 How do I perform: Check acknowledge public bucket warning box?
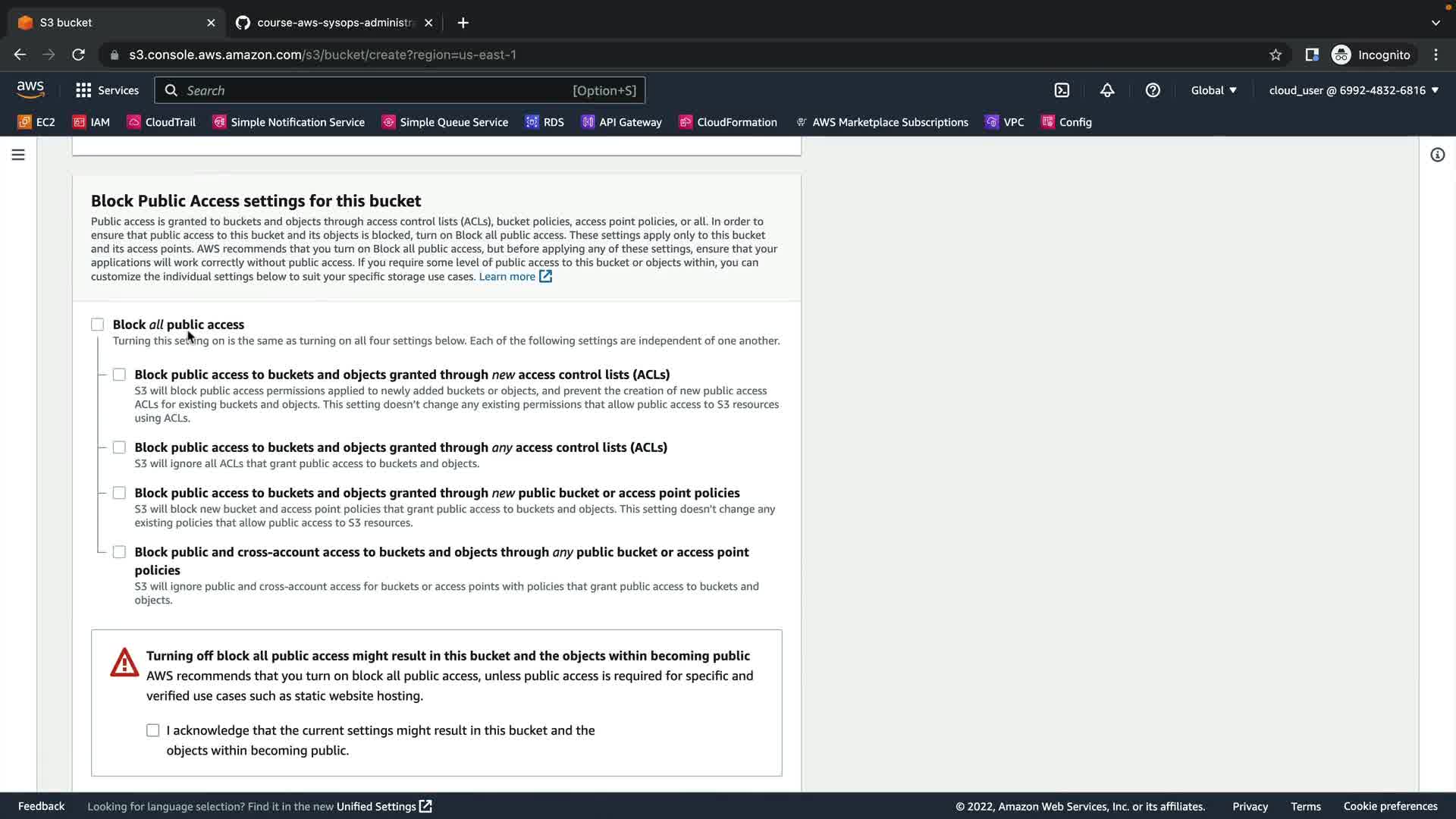click(x=153, y=730)
